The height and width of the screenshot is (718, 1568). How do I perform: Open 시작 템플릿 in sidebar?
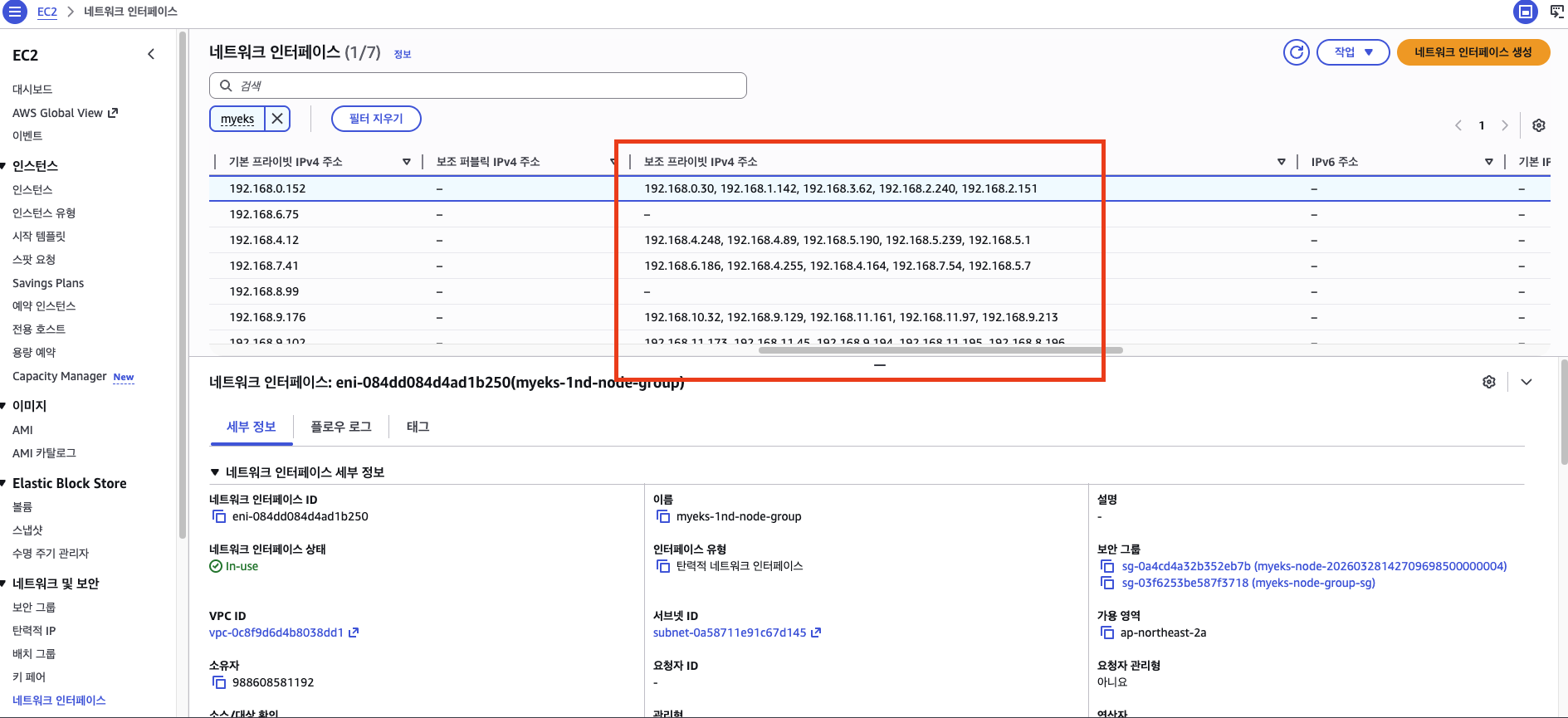39,237
